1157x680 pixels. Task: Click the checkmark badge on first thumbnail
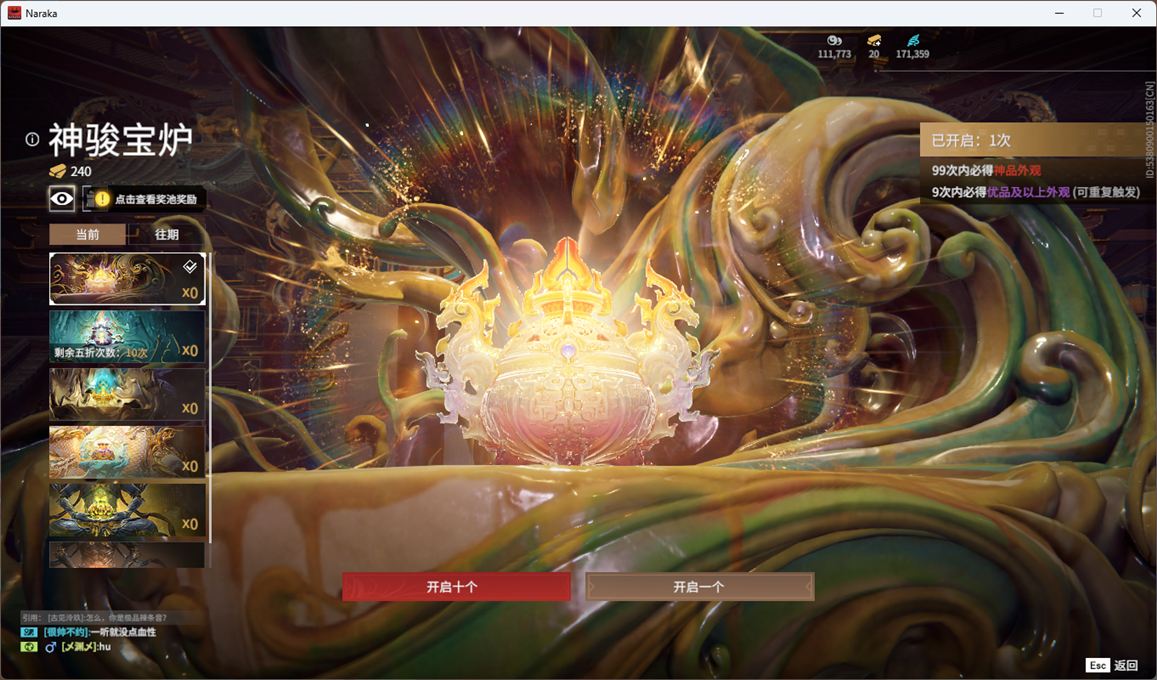coord(190,266)
